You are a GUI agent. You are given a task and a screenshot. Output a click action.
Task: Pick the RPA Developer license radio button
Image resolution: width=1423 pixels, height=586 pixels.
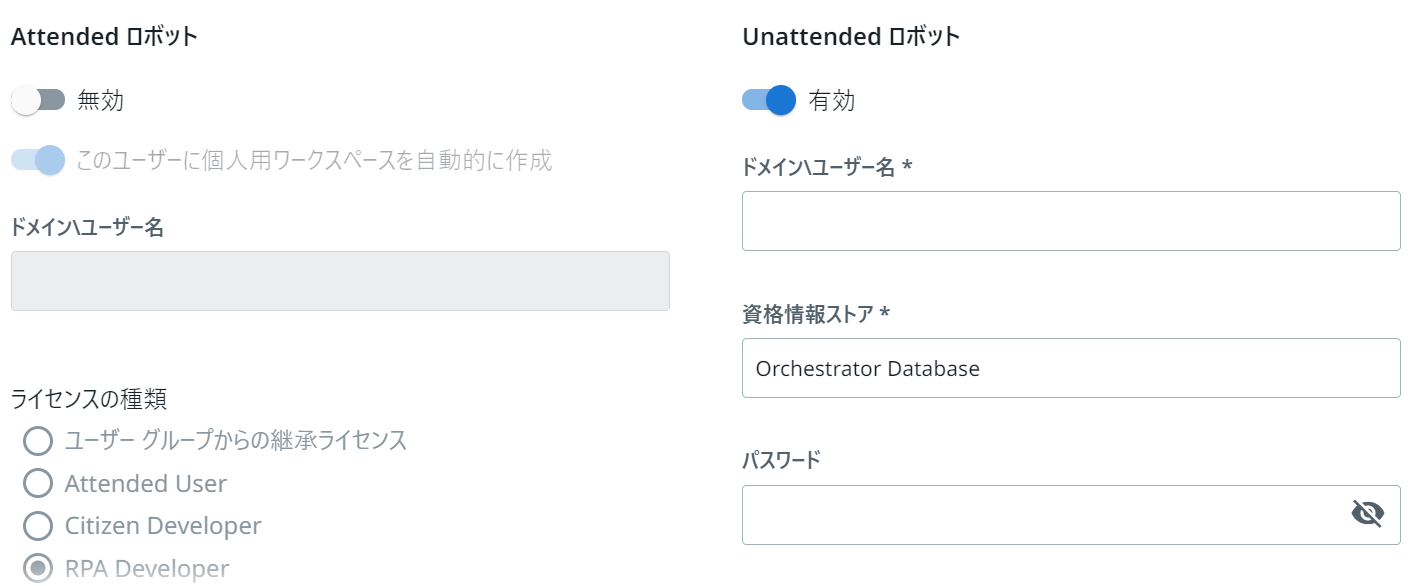point(38,569)
